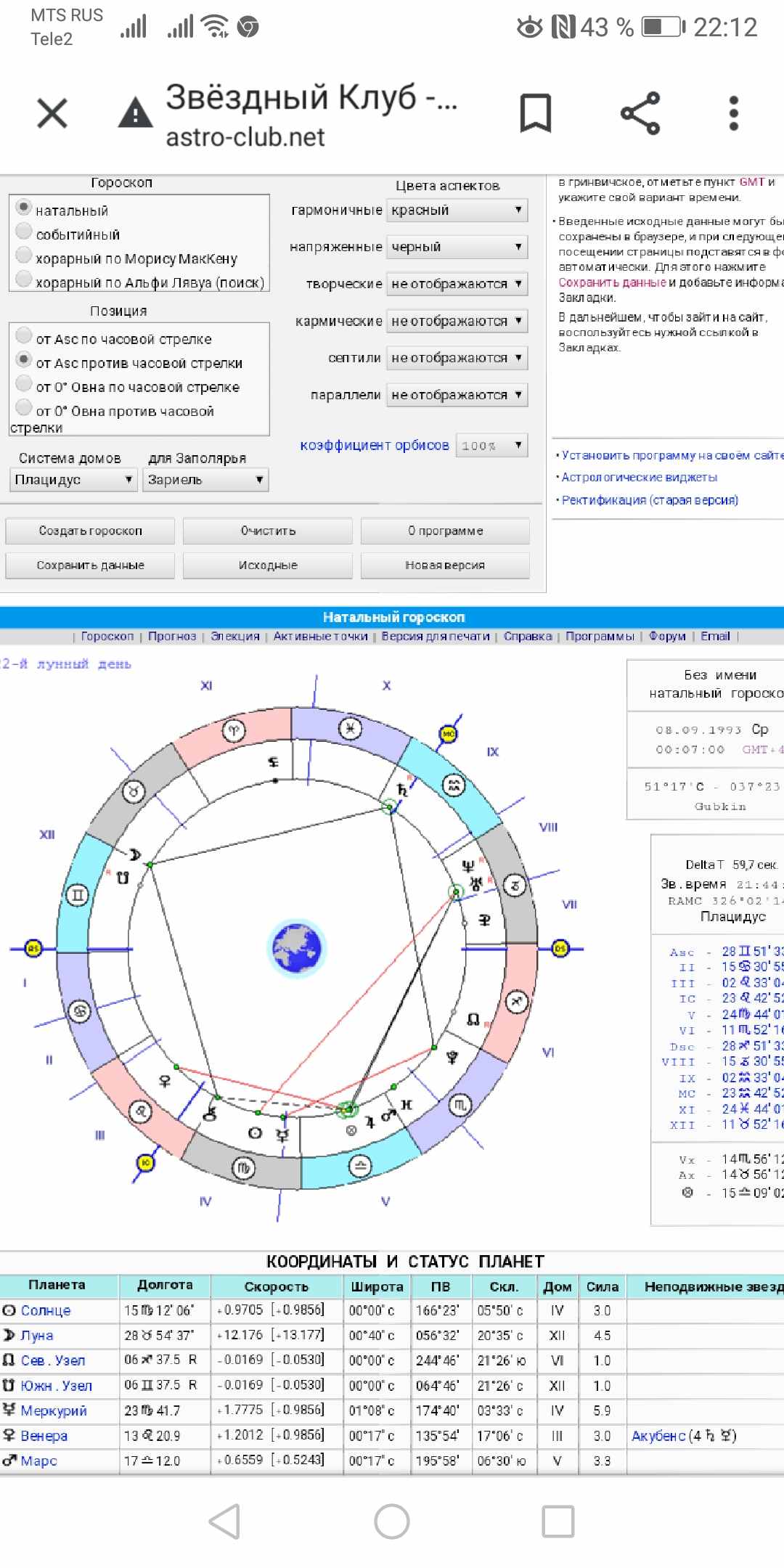Open the Активные точки menu item
784x1568 pixels.
[x=320, y=636]
